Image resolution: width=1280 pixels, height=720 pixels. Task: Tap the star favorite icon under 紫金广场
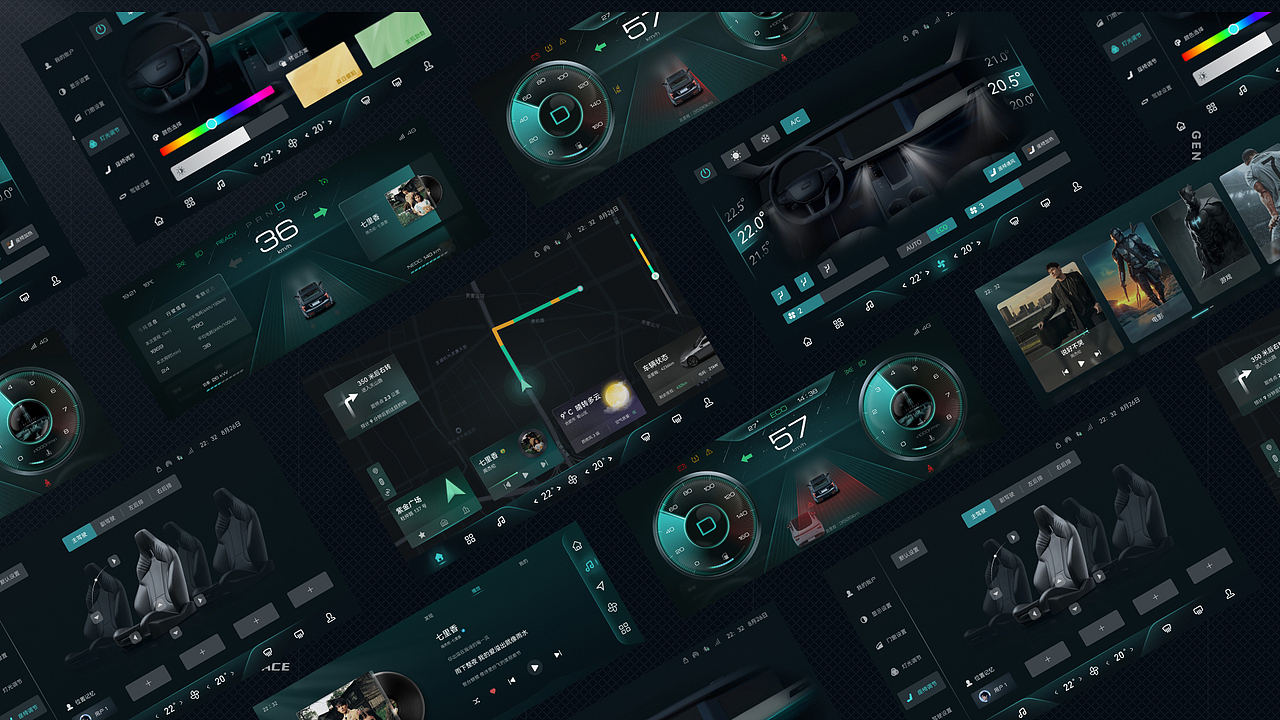click(422, 535)
